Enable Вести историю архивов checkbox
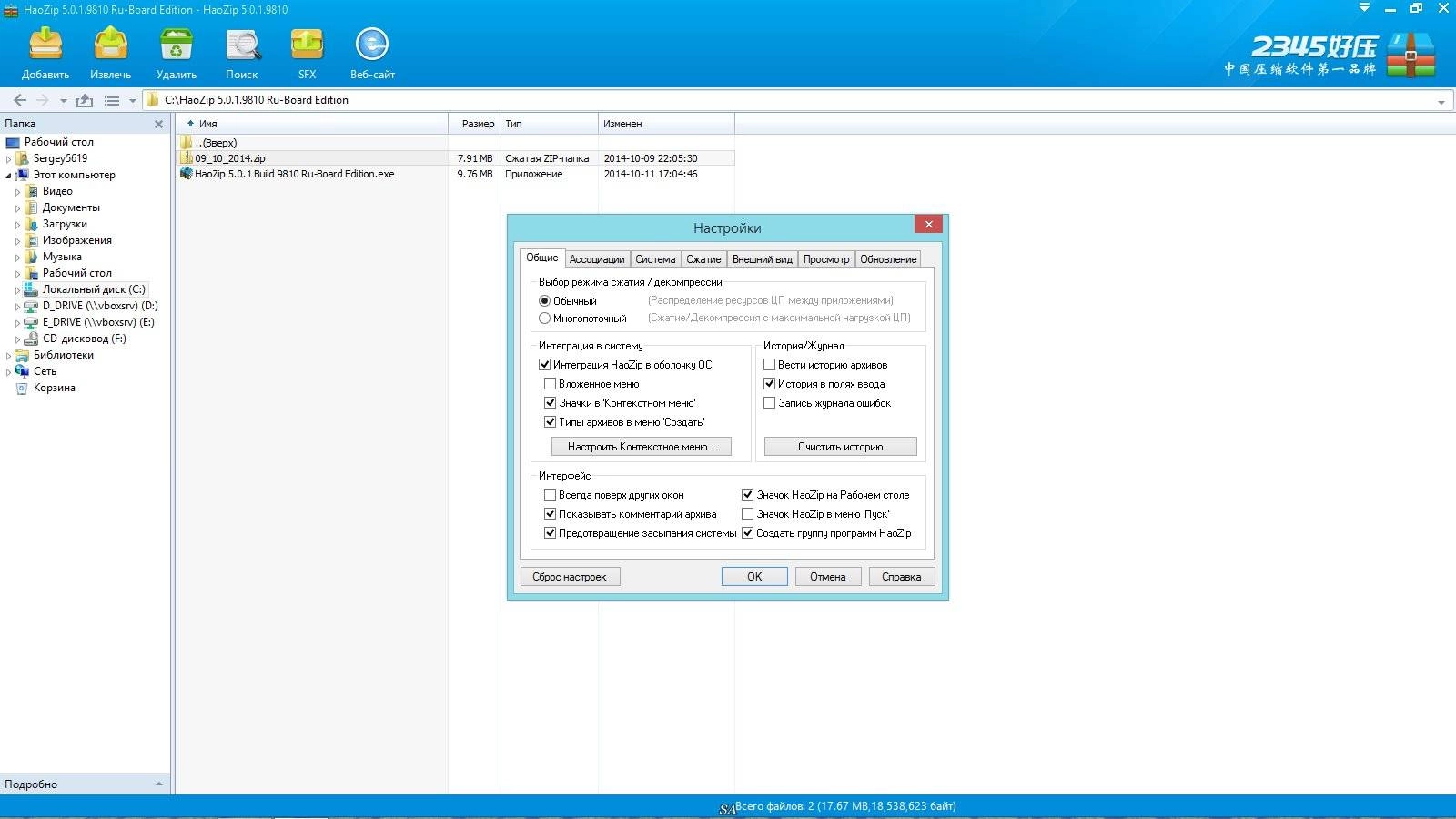 [x=769, y=365]
